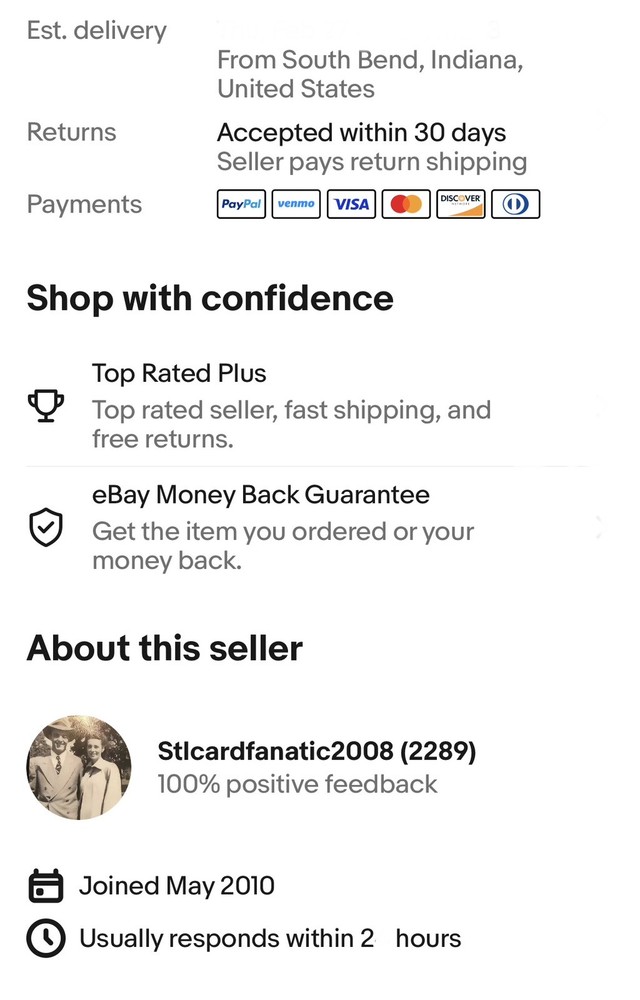Image resolution: width=640 pixels, height=1000 pixels.
Task: Click the 'From South Bend, Indiana' location text
Action: (x=370, y=60)
